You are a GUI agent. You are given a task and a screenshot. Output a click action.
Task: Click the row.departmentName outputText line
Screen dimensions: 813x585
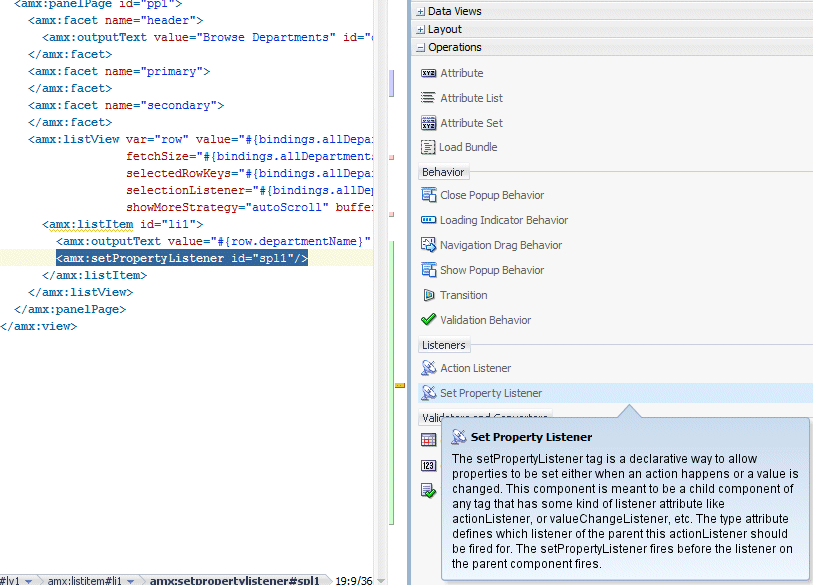[x=214, y=241]
